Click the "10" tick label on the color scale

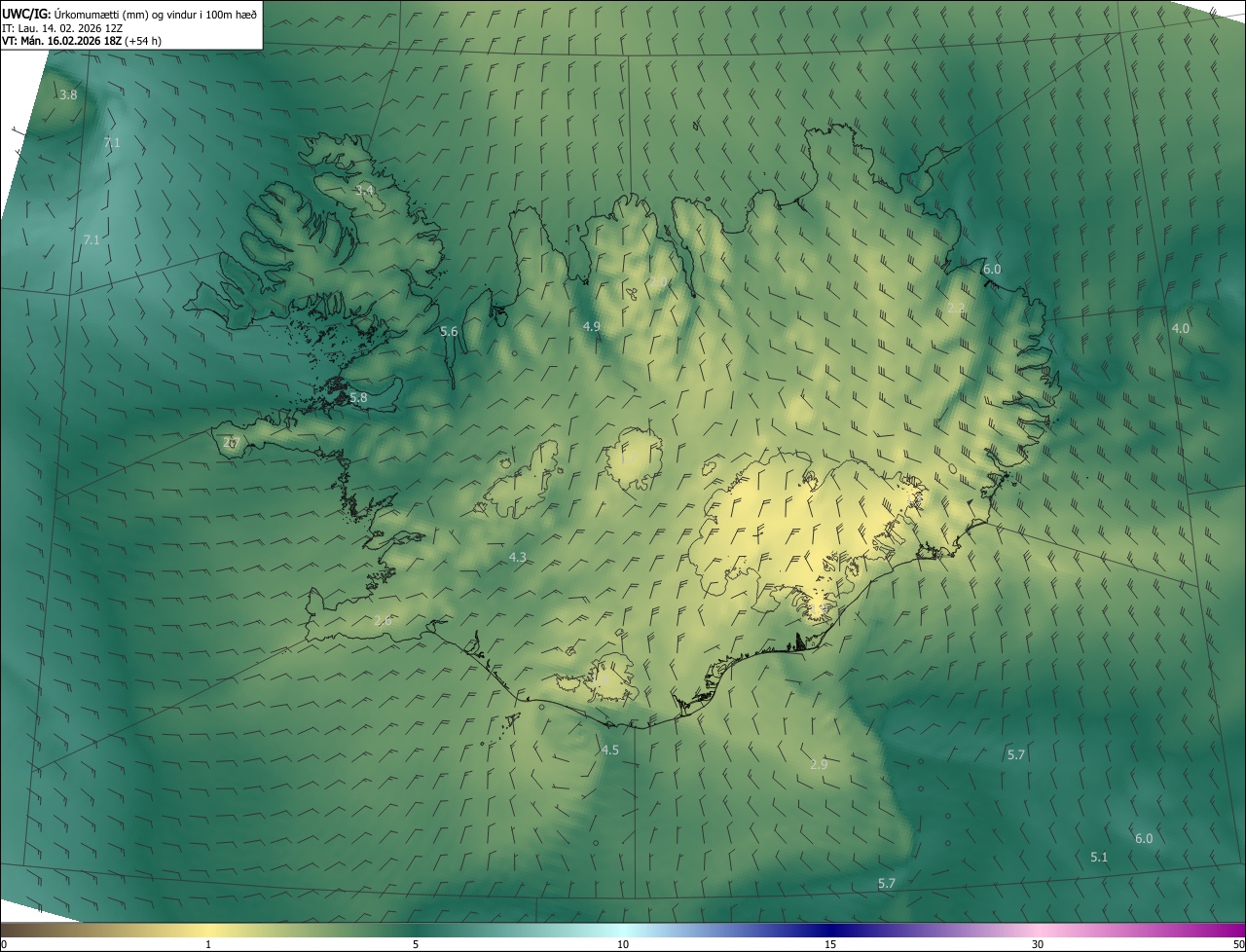click(623, 944)
